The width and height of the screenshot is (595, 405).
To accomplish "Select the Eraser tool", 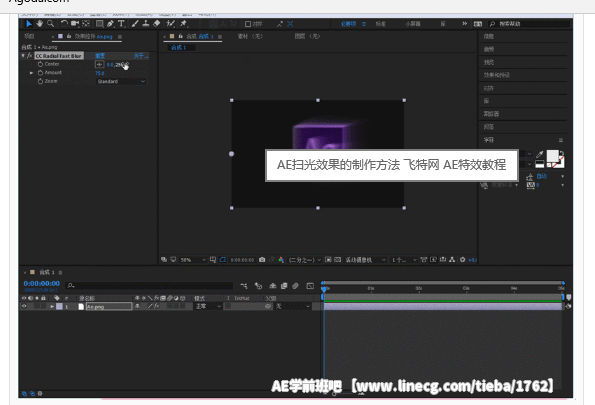I will point(157,24).
